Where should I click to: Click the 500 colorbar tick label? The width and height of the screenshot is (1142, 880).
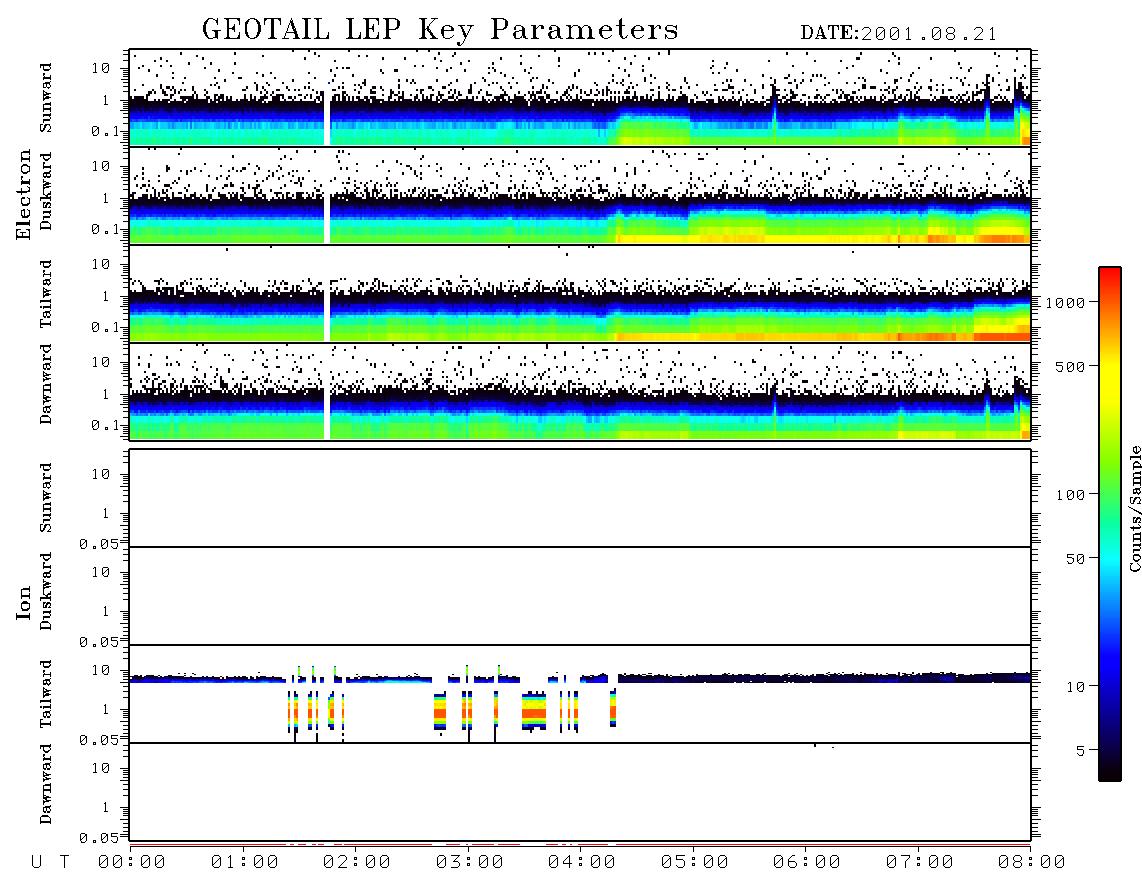1071,367
